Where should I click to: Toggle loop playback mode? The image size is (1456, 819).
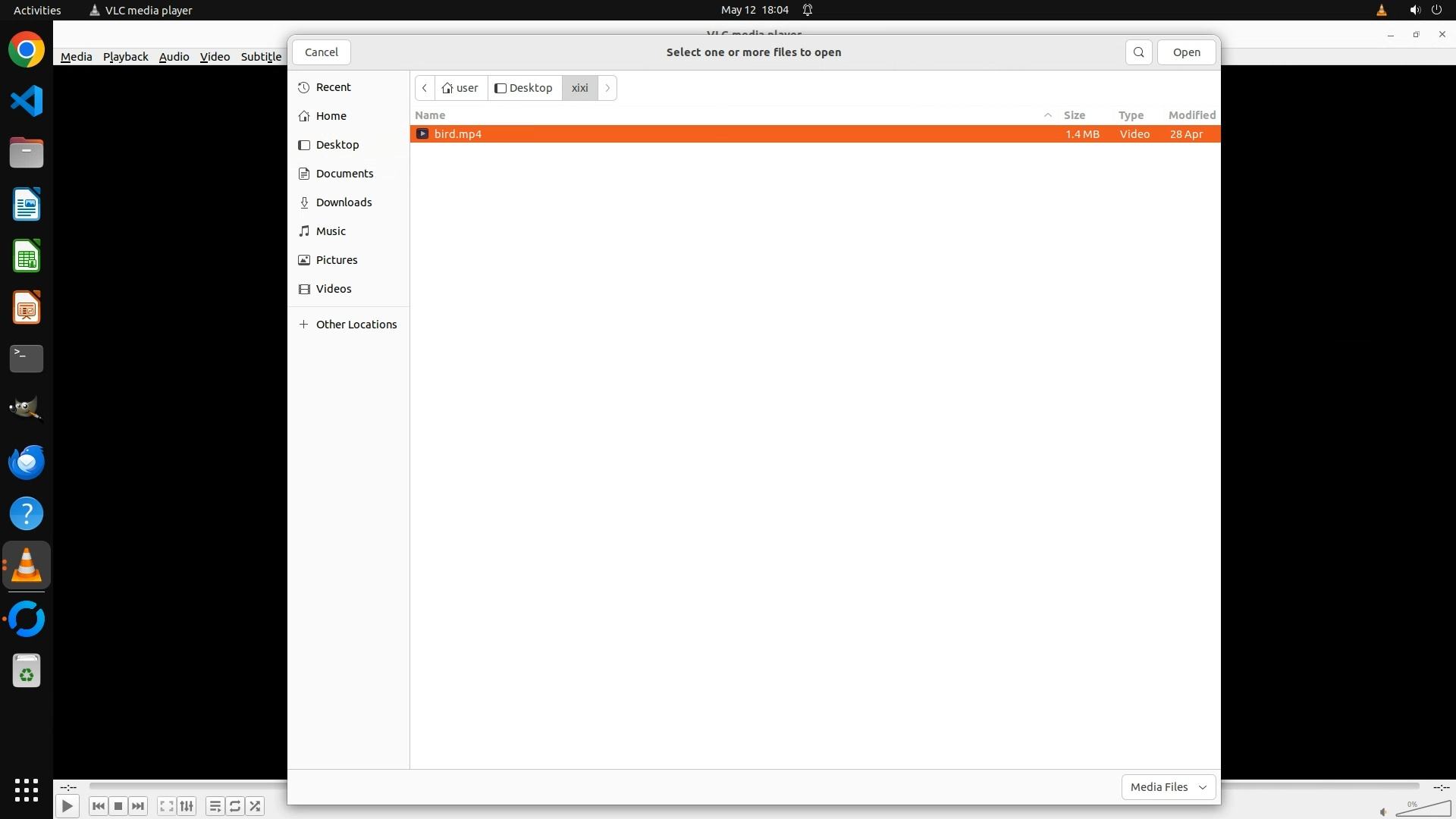(235, 806)
